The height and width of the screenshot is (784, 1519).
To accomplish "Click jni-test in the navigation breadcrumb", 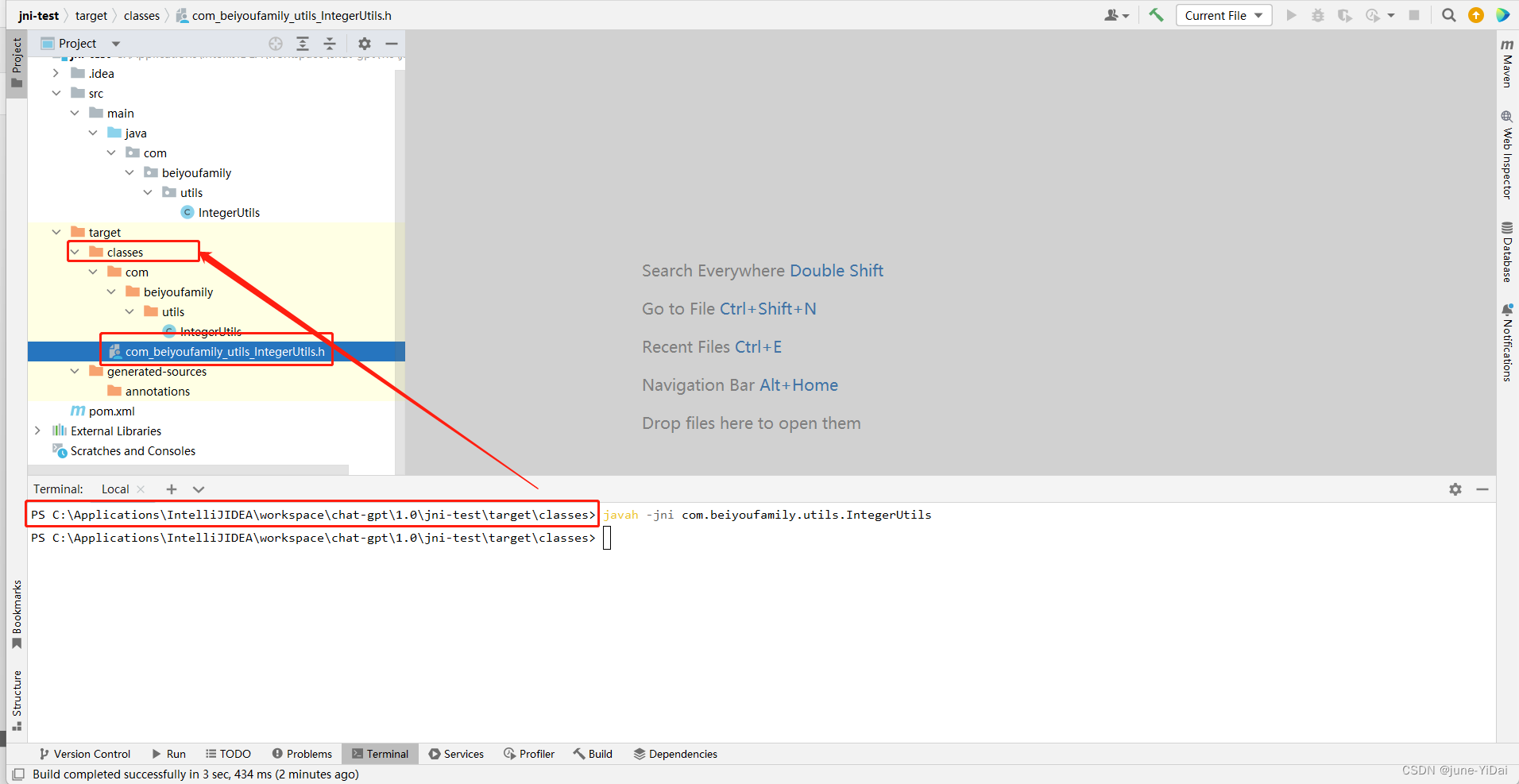I will click(39, 15).
